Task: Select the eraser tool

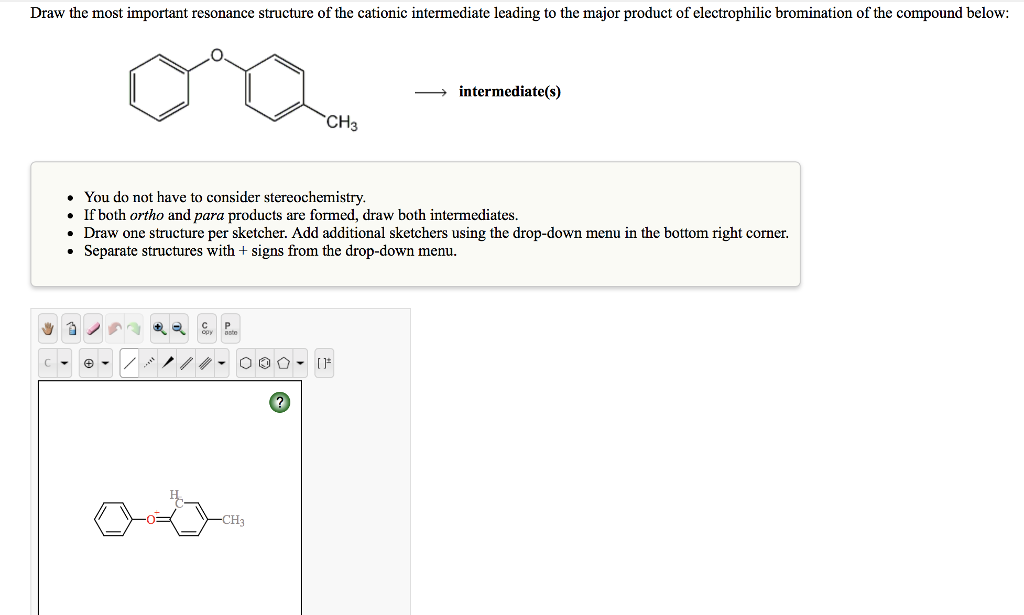Action: coord(93,328)
